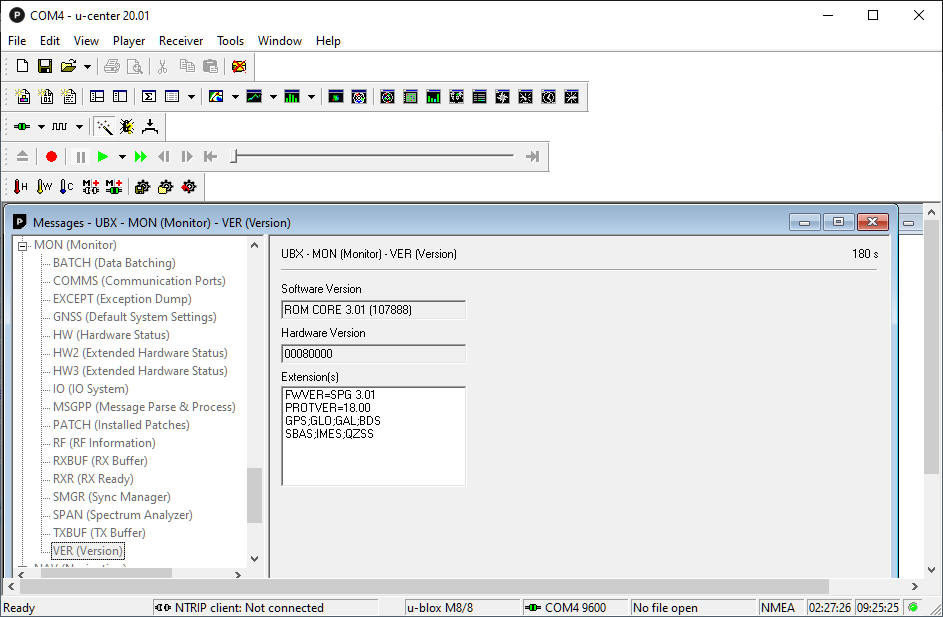Open the Edit menu
The image size is (943, 617).
[49, 41]
